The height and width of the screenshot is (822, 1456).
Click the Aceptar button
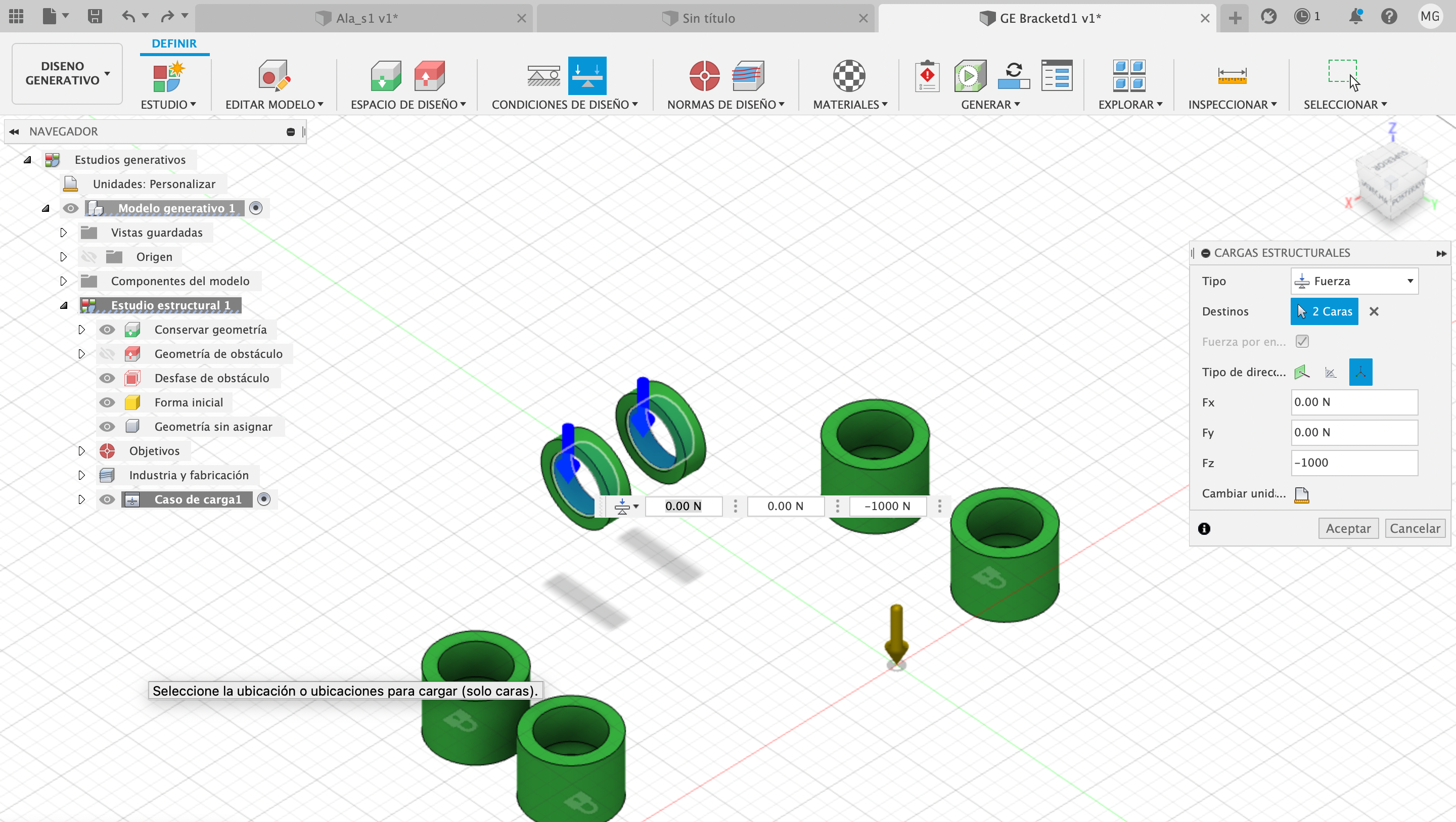(1348, 528)
